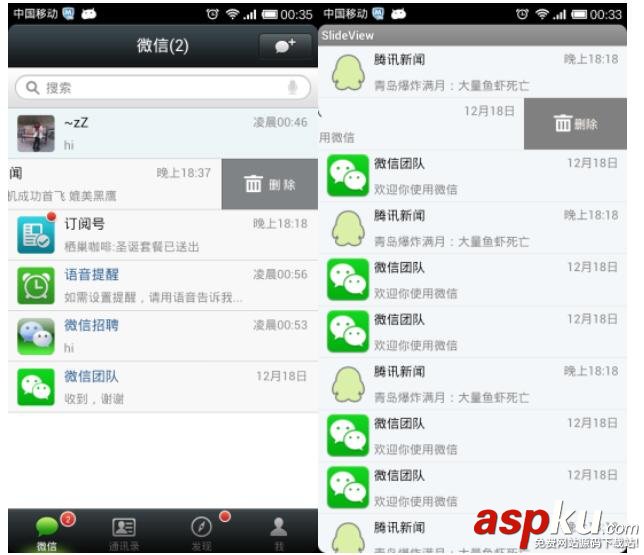Image resolution: width=644 pixels, height=555 pixels.
Task: Delete the swiped 18:37 news conversation
Action: tap(270, 184)
